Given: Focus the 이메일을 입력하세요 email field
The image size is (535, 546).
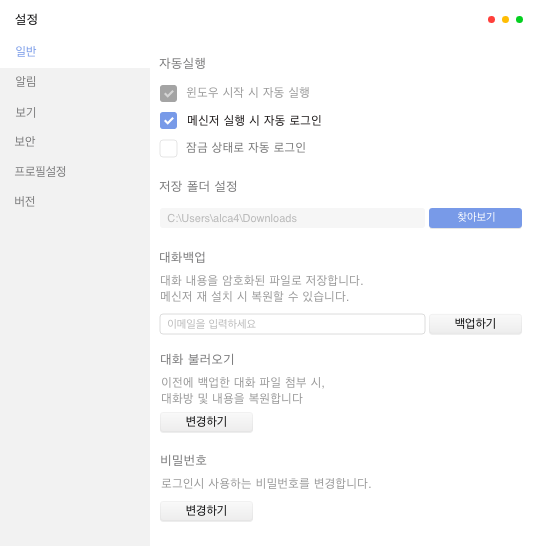Looking at the screenshot, I should (293, 324).
